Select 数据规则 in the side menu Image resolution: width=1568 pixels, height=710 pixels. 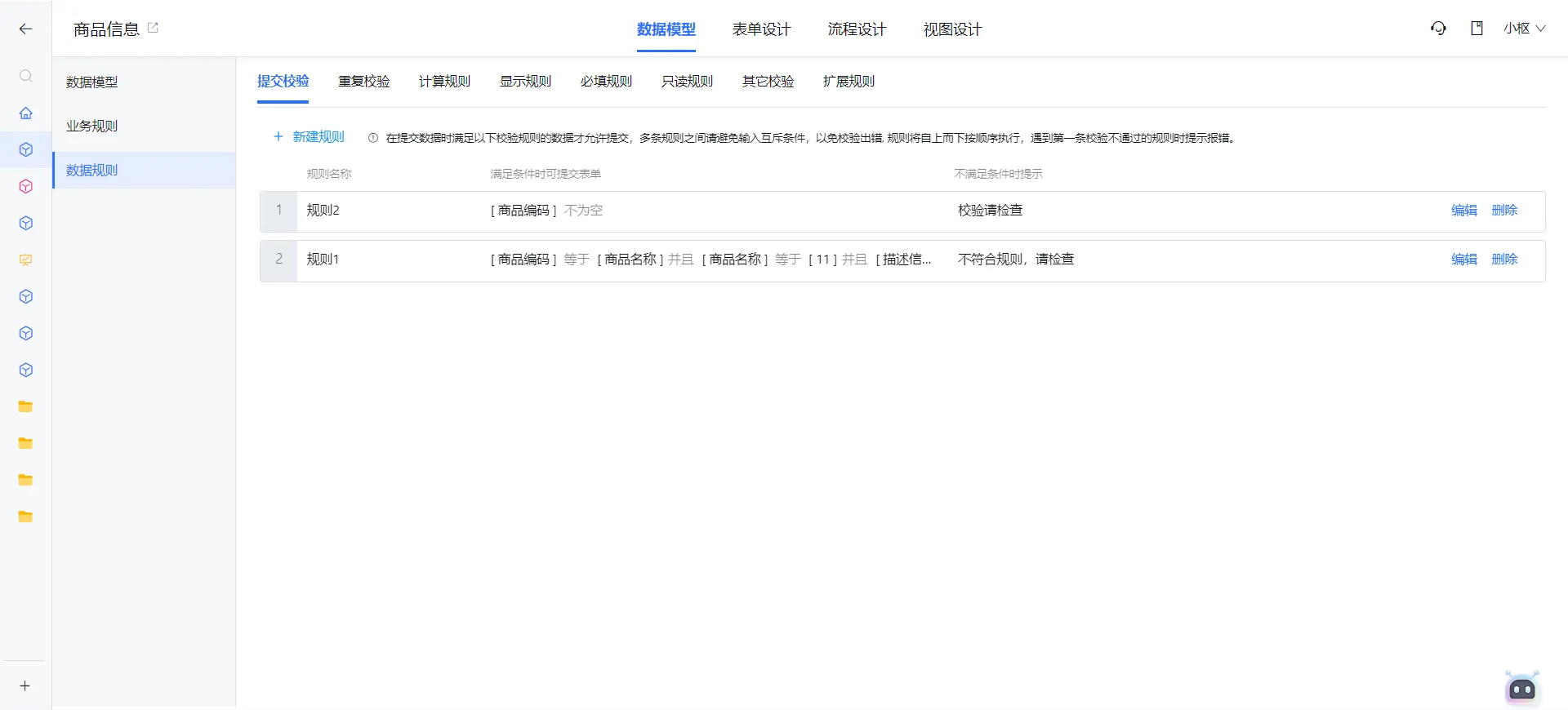[x=144, y=170]
